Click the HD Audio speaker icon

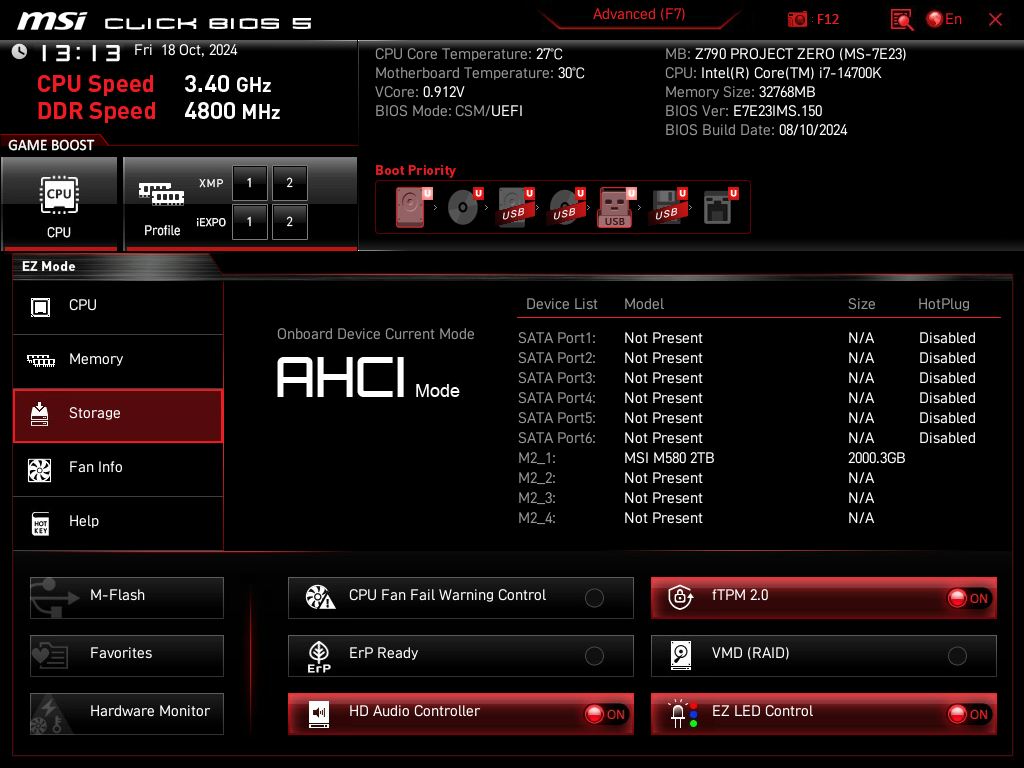319,714
